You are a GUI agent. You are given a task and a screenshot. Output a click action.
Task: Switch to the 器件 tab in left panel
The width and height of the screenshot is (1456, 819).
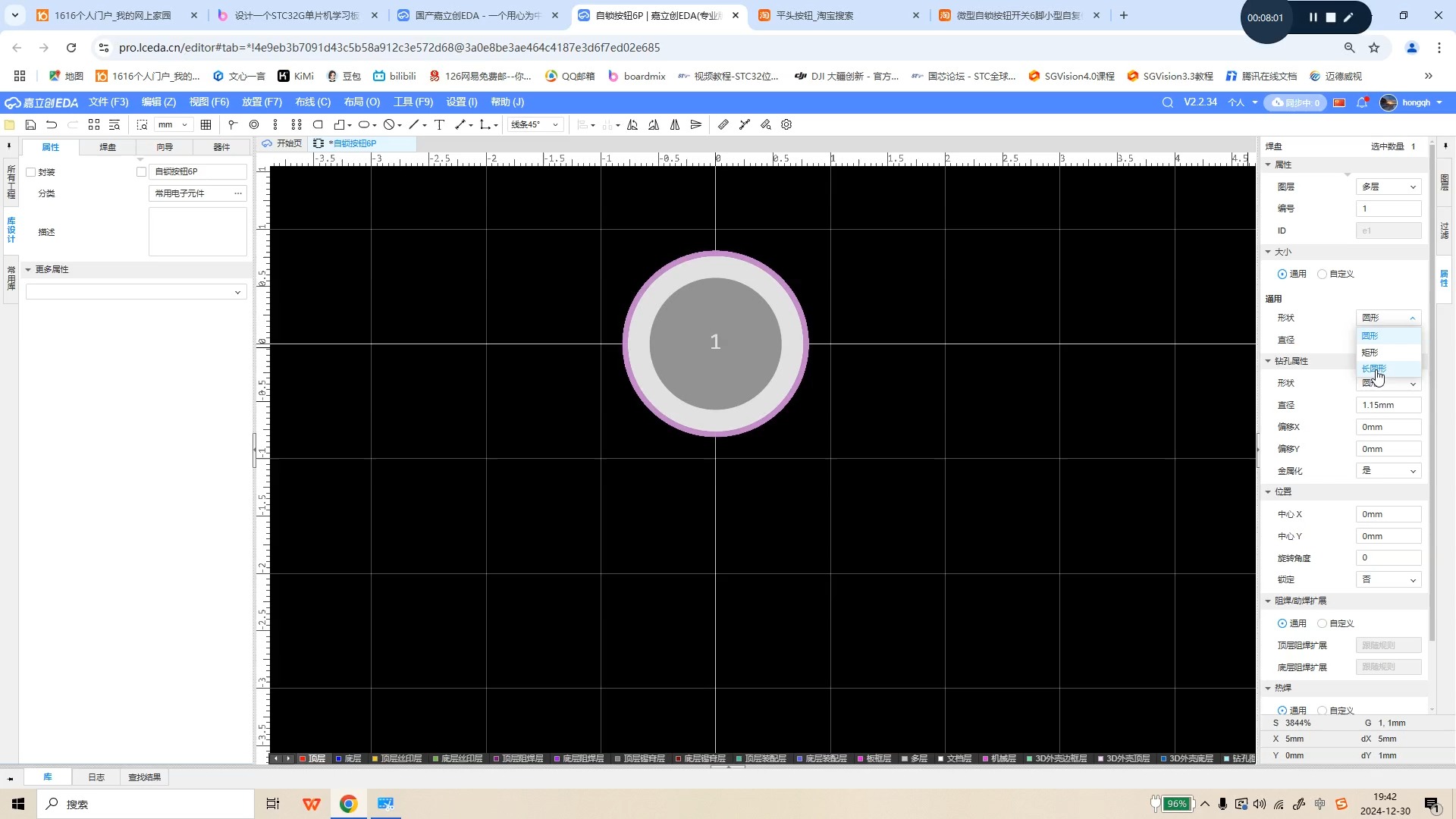click(x=221, y=147)
